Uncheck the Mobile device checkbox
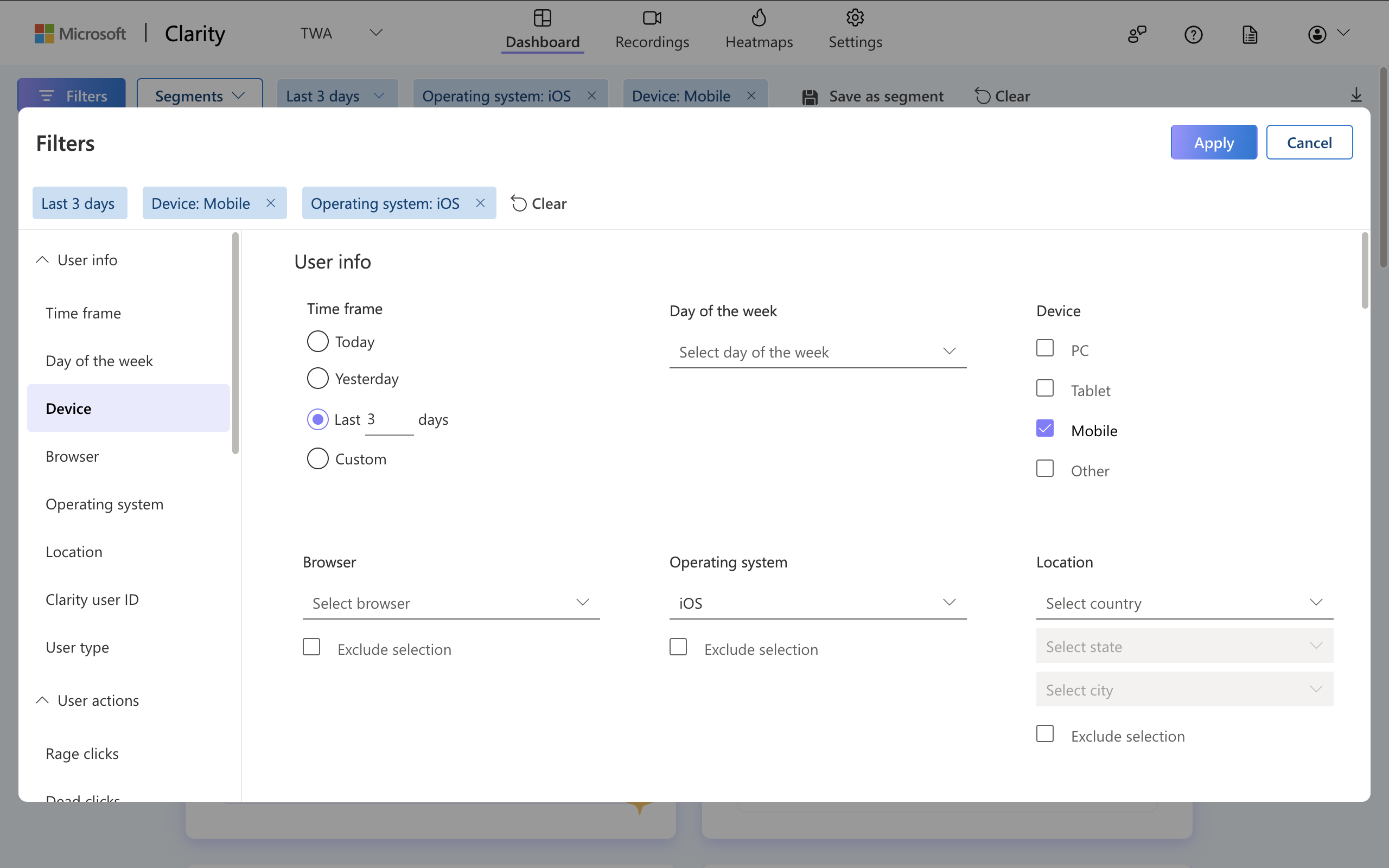The height and width of the screenshot is (868, 1389). click(1044, 428)
